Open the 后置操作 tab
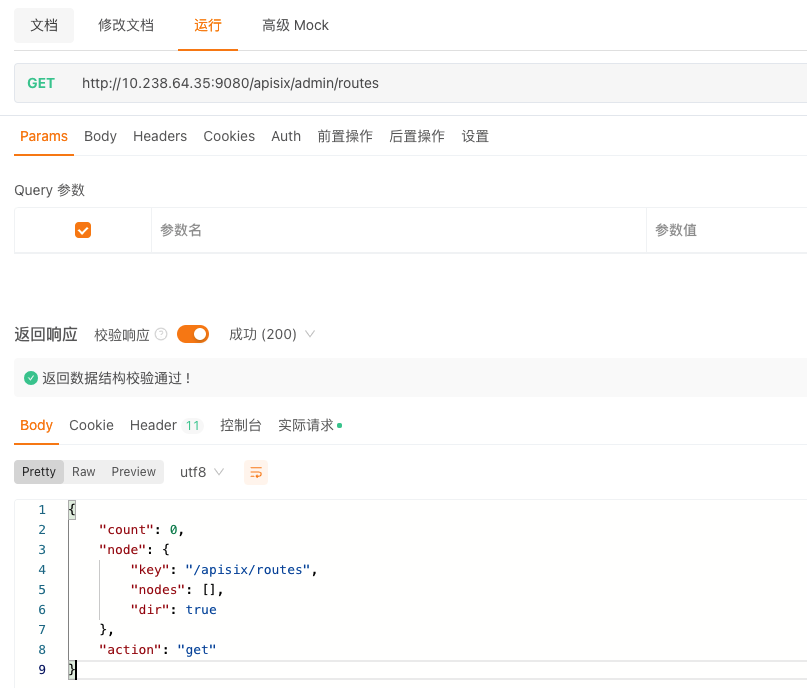The image size is (807, 688). click(417, 136)
